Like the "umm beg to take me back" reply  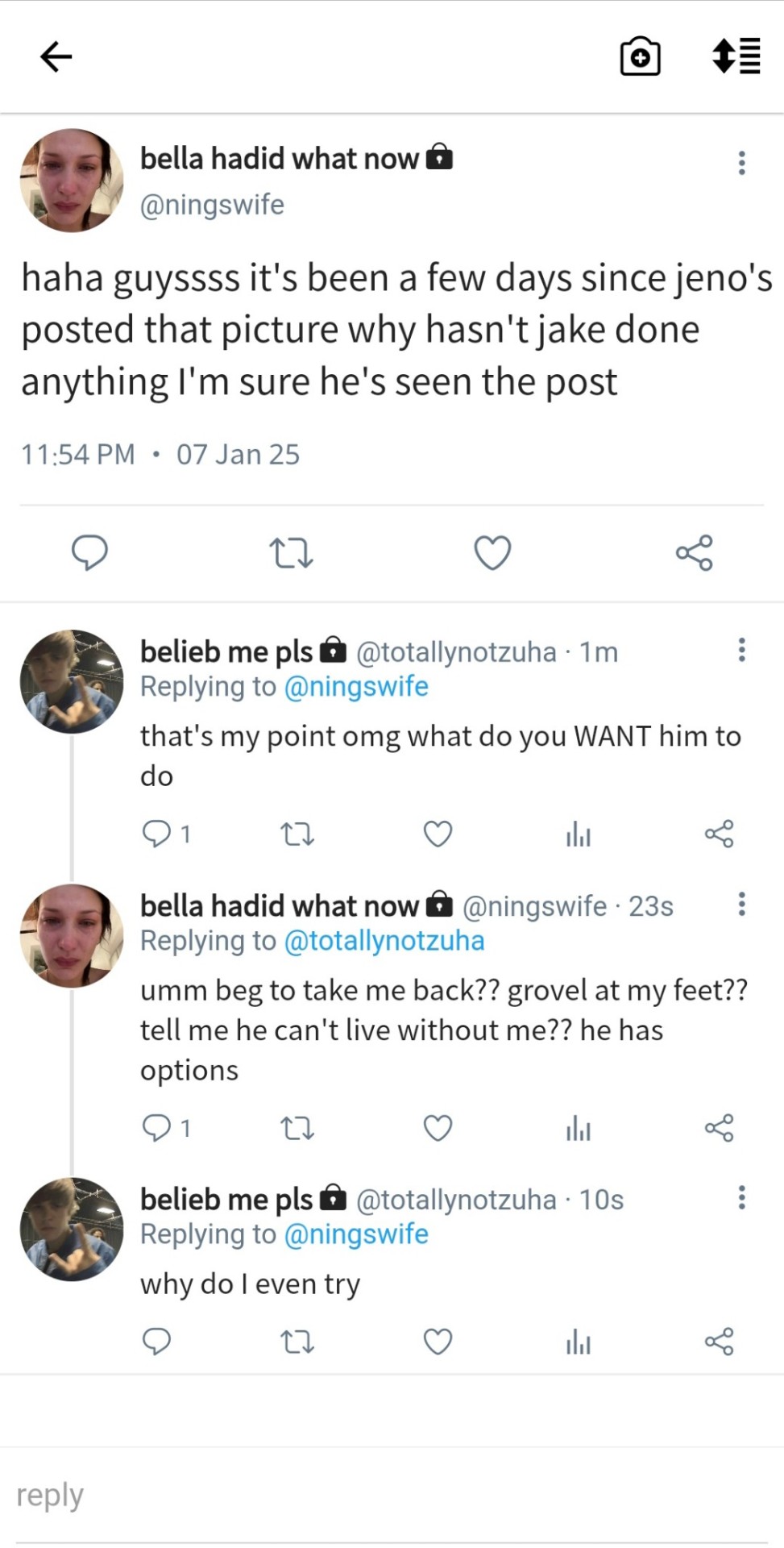[438, 1128]
